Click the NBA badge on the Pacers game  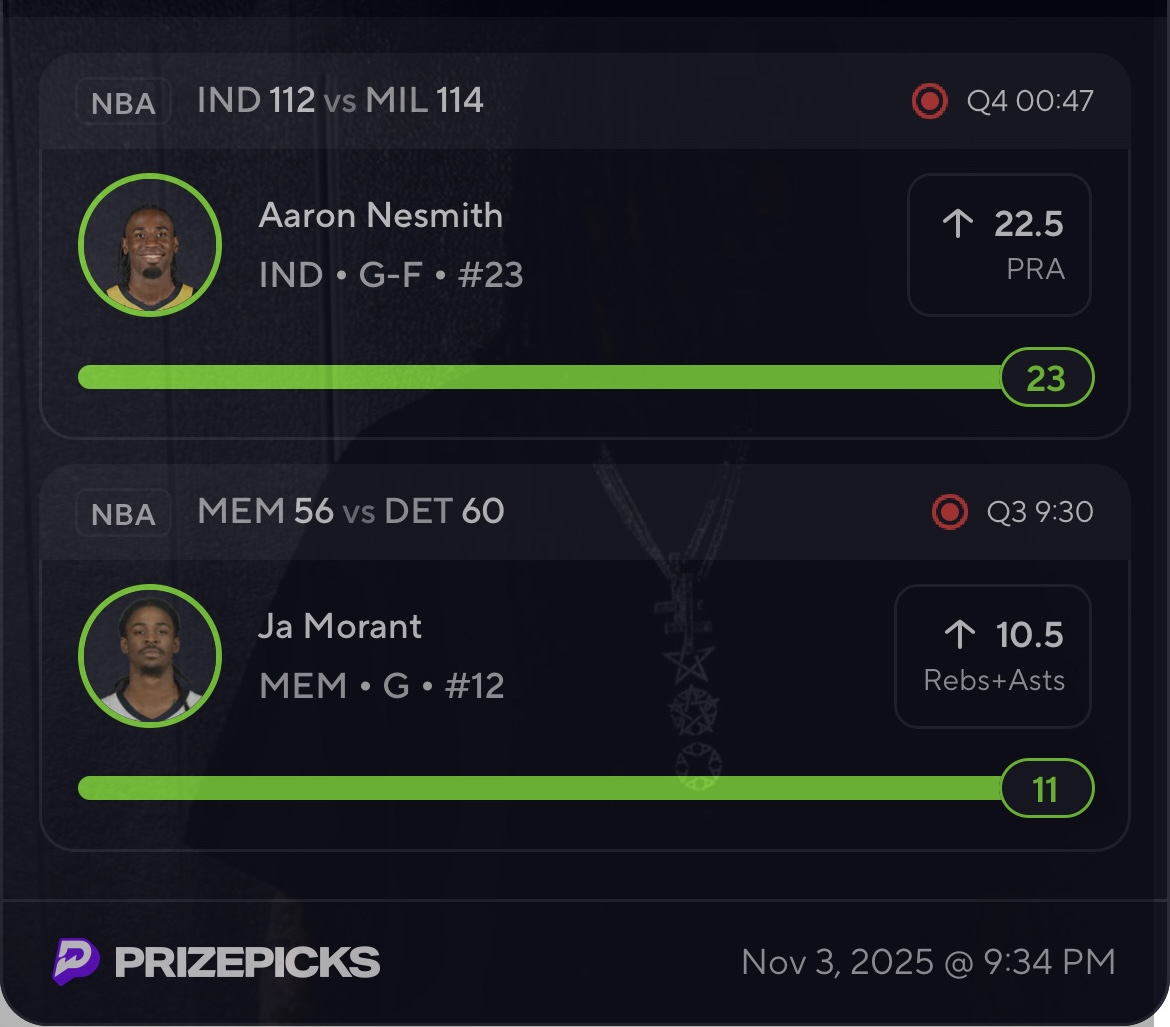tap(123, 102)
